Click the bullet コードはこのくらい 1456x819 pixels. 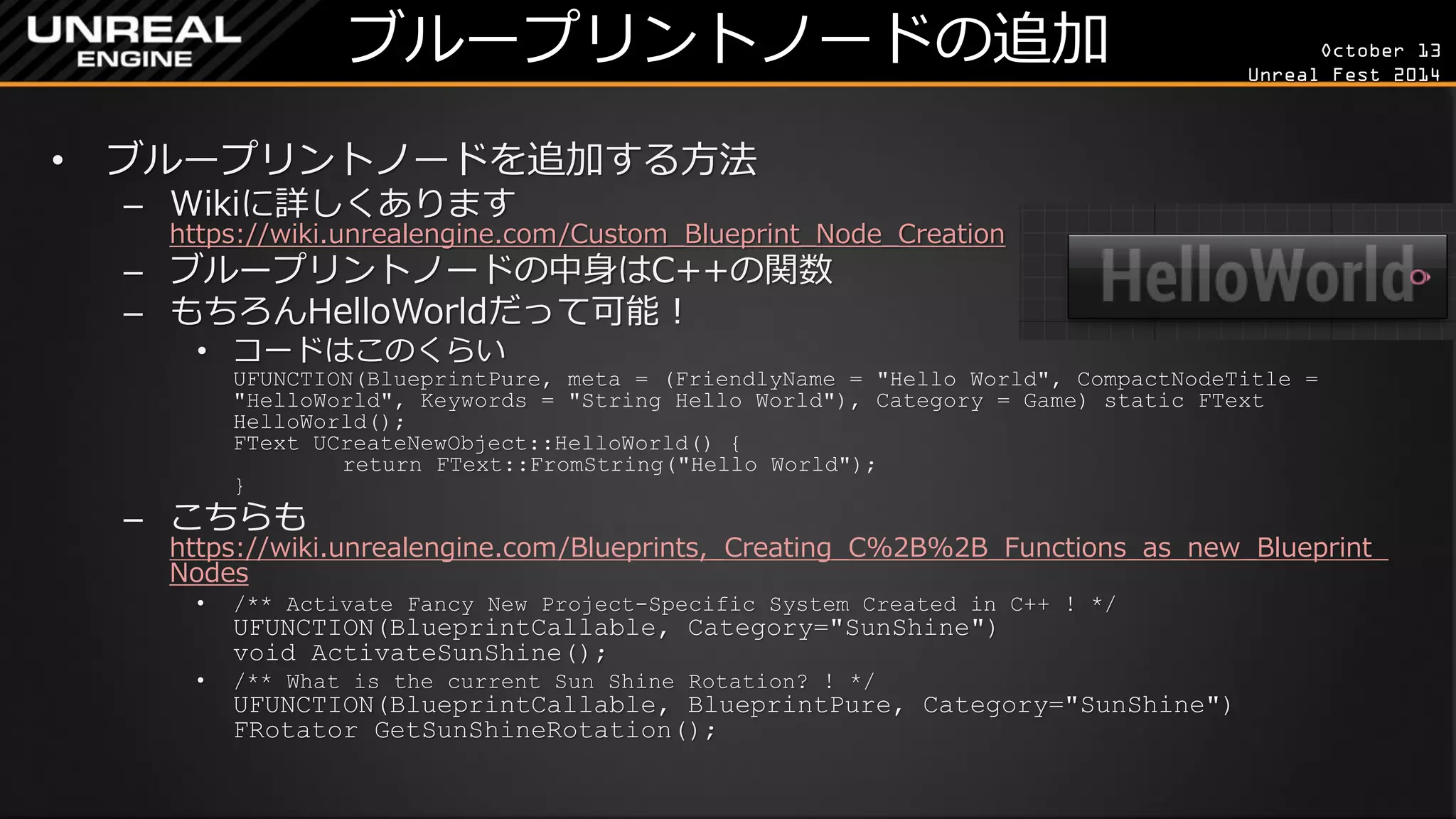pos(370,350)
